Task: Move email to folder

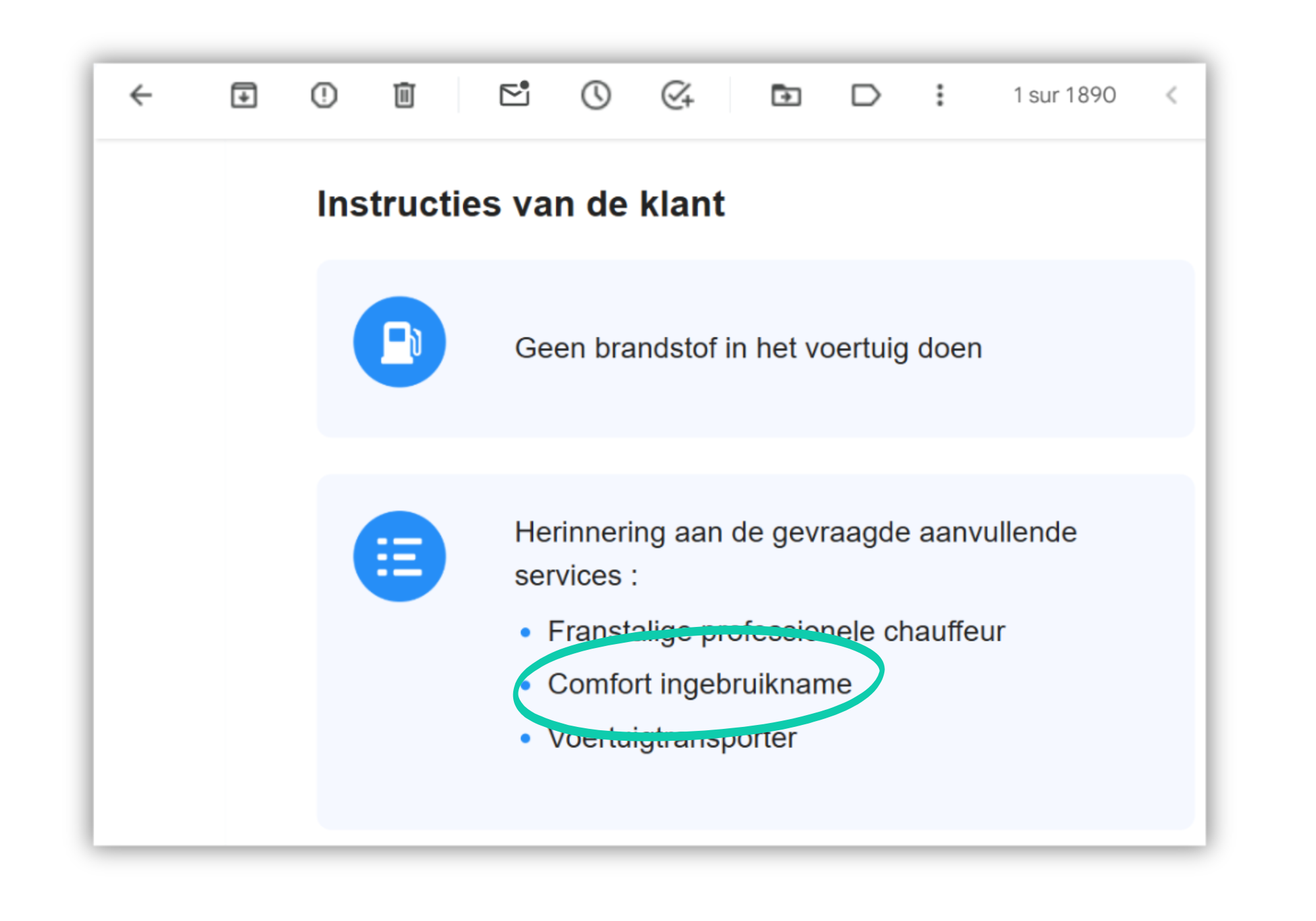Action: coord(786,95)
